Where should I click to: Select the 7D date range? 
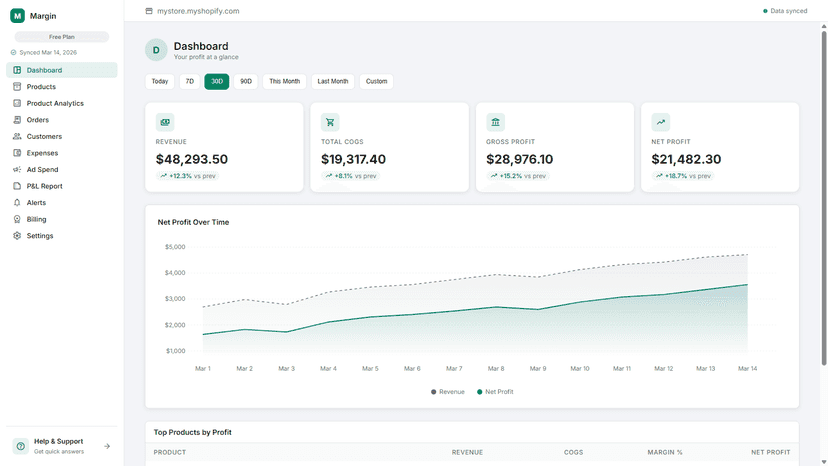pyautogui.click(x=190, y=81)
